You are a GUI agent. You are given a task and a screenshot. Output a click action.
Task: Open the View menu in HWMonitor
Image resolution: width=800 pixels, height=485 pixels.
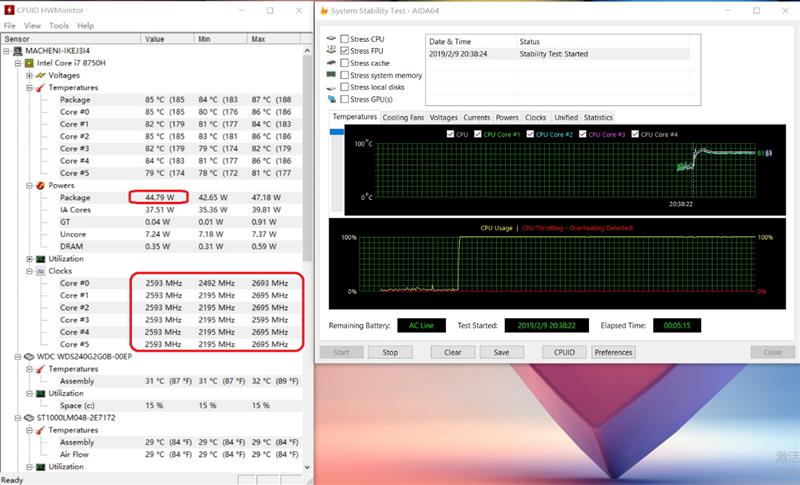pyautogui.click(x=32, y=25)
